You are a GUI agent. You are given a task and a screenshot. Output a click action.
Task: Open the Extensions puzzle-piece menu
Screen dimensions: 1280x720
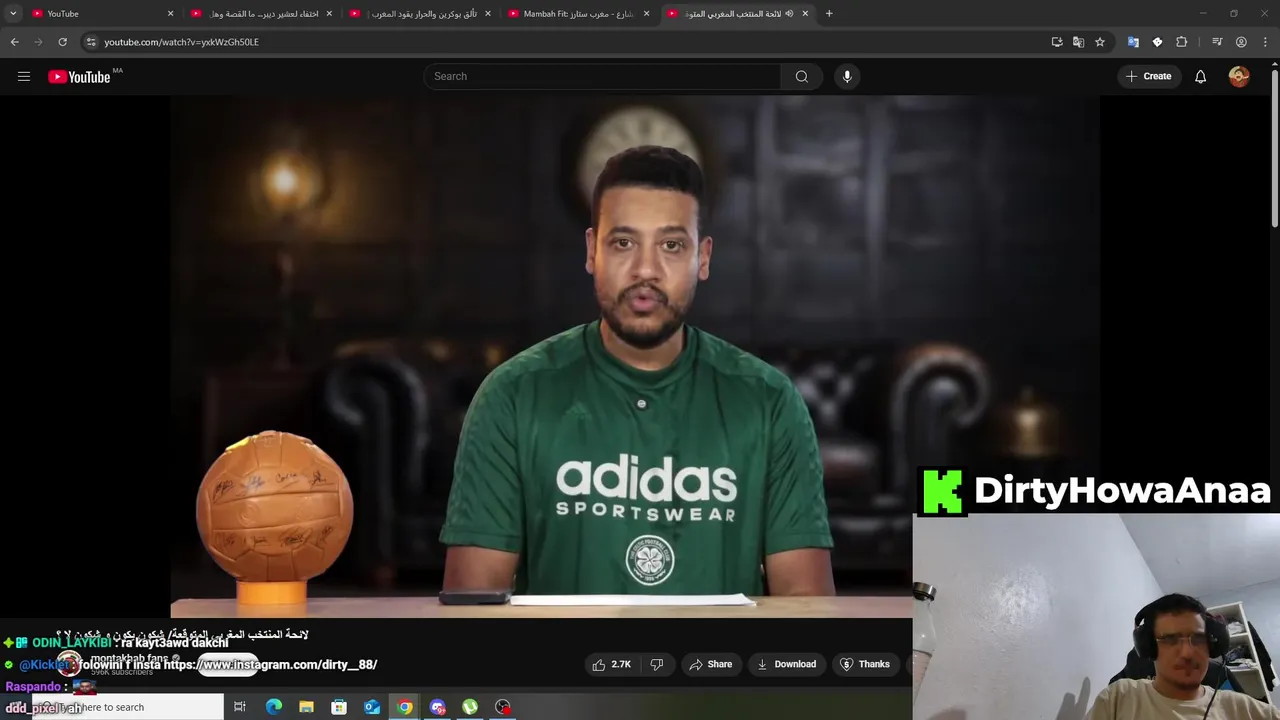(1182, 42)
